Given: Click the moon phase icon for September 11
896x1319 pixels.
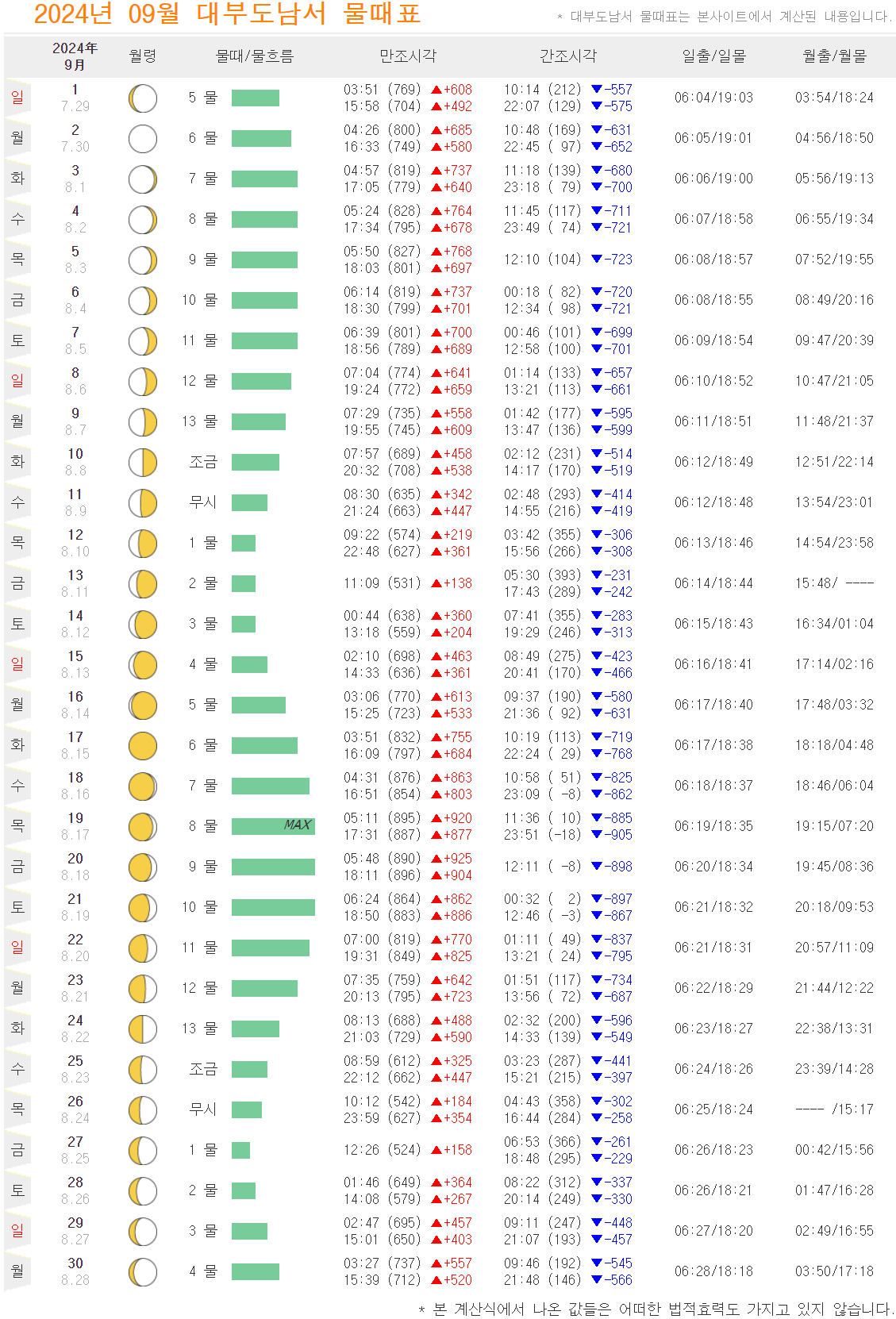Looking at the screenshot, I should (x=143, y=503).
